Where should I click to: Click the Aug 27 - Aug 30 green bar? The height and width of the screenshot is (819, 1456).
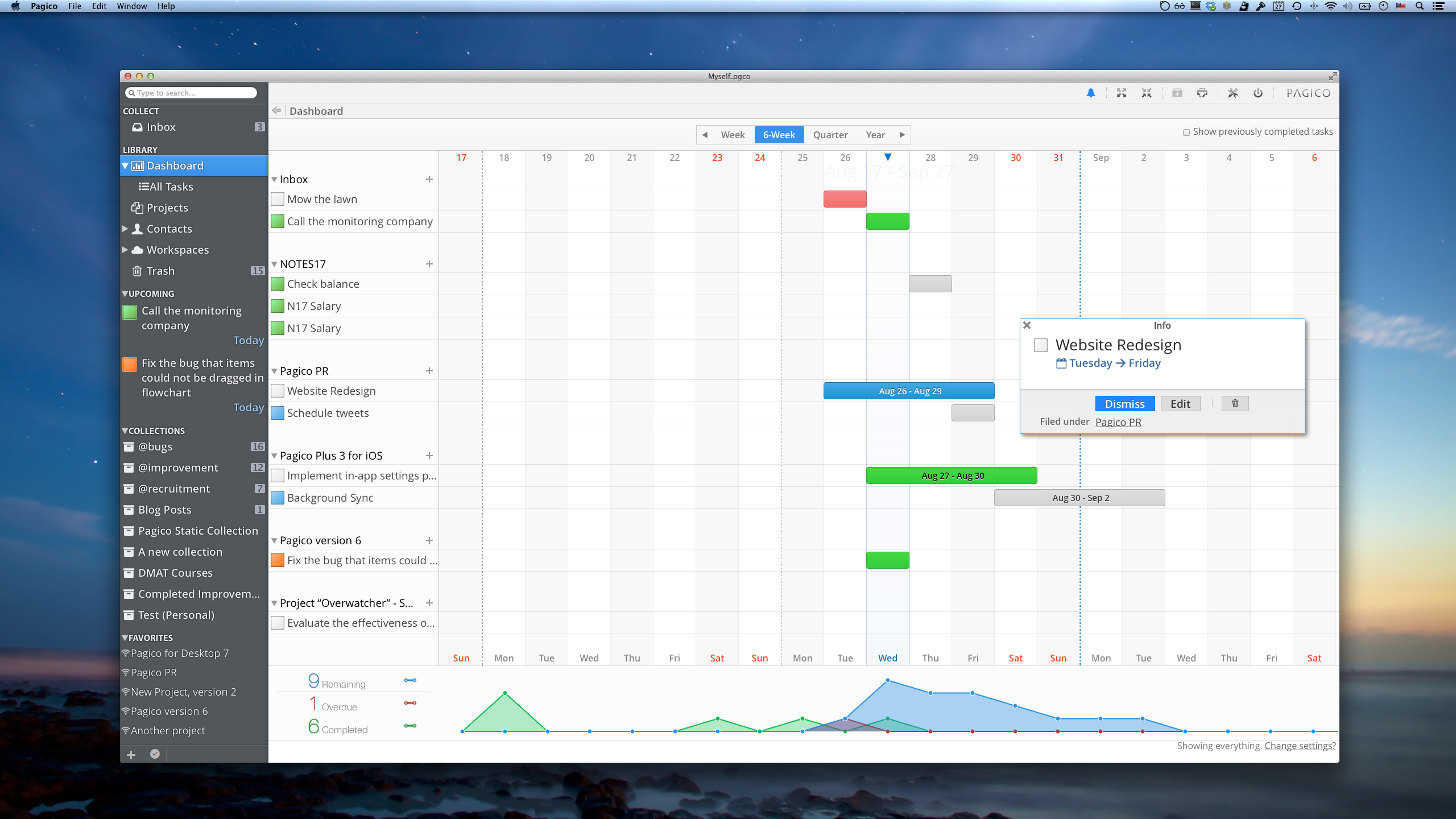coord(952,475)
